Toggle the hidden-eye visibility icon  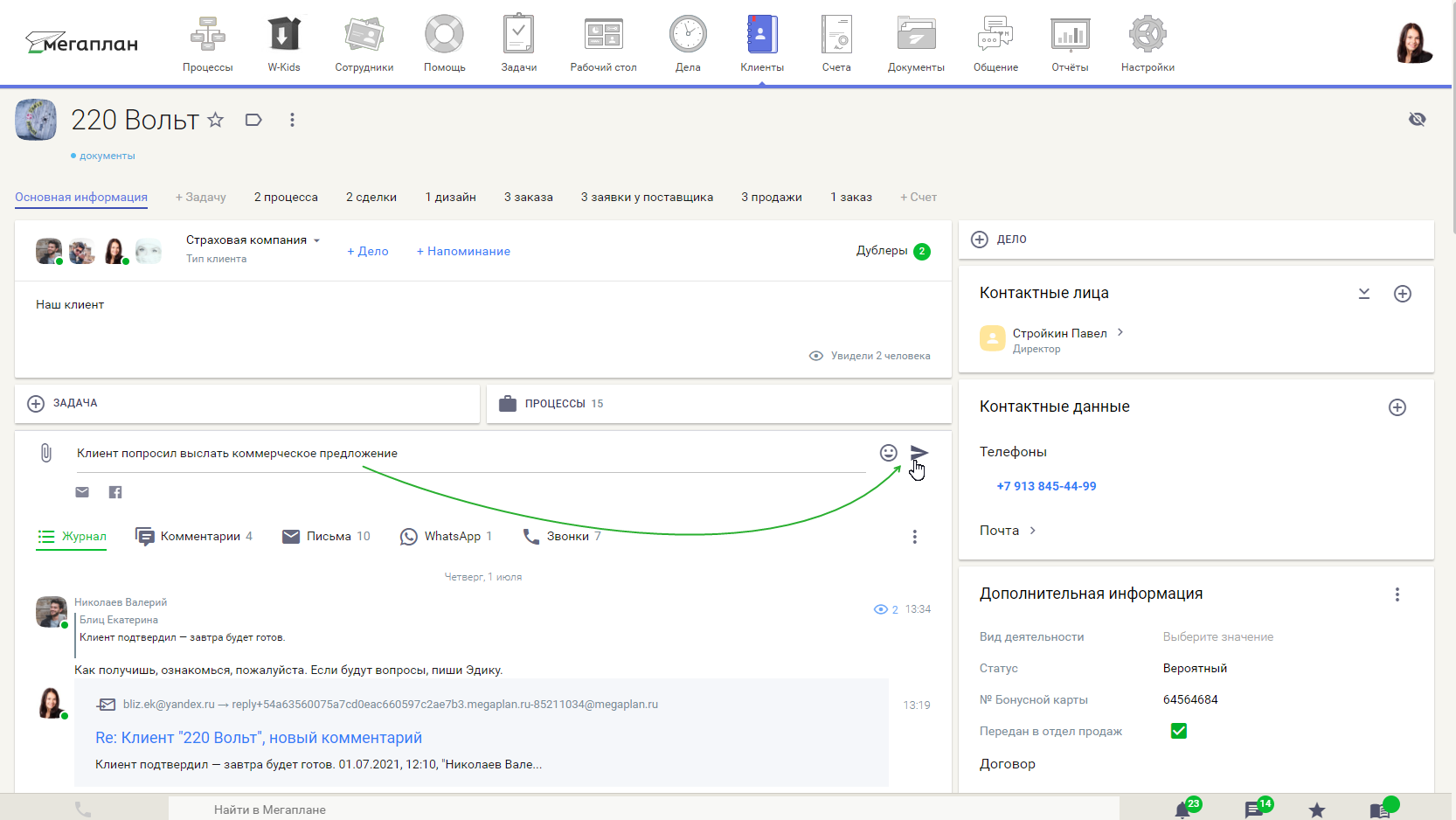pyautogui.click(x=1418, y=119)
